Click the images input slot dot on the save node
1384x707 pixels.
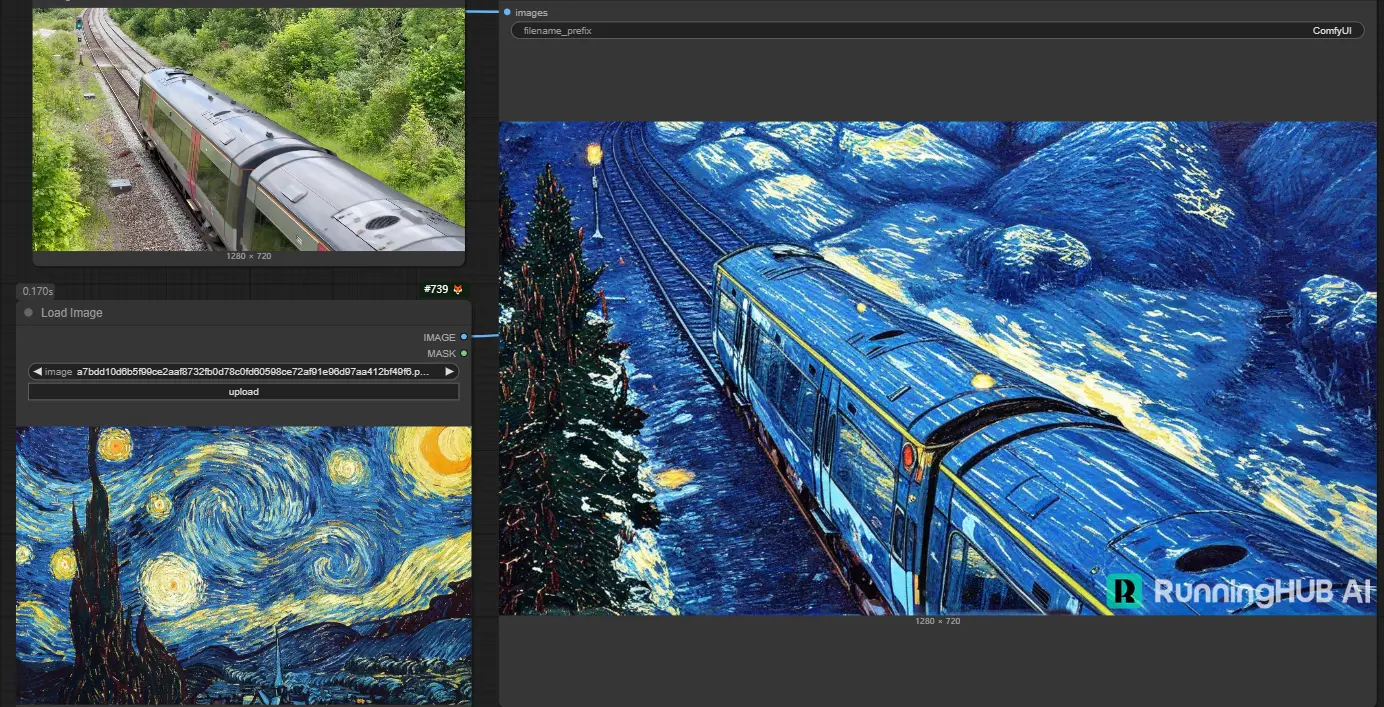tap(507, 12)
